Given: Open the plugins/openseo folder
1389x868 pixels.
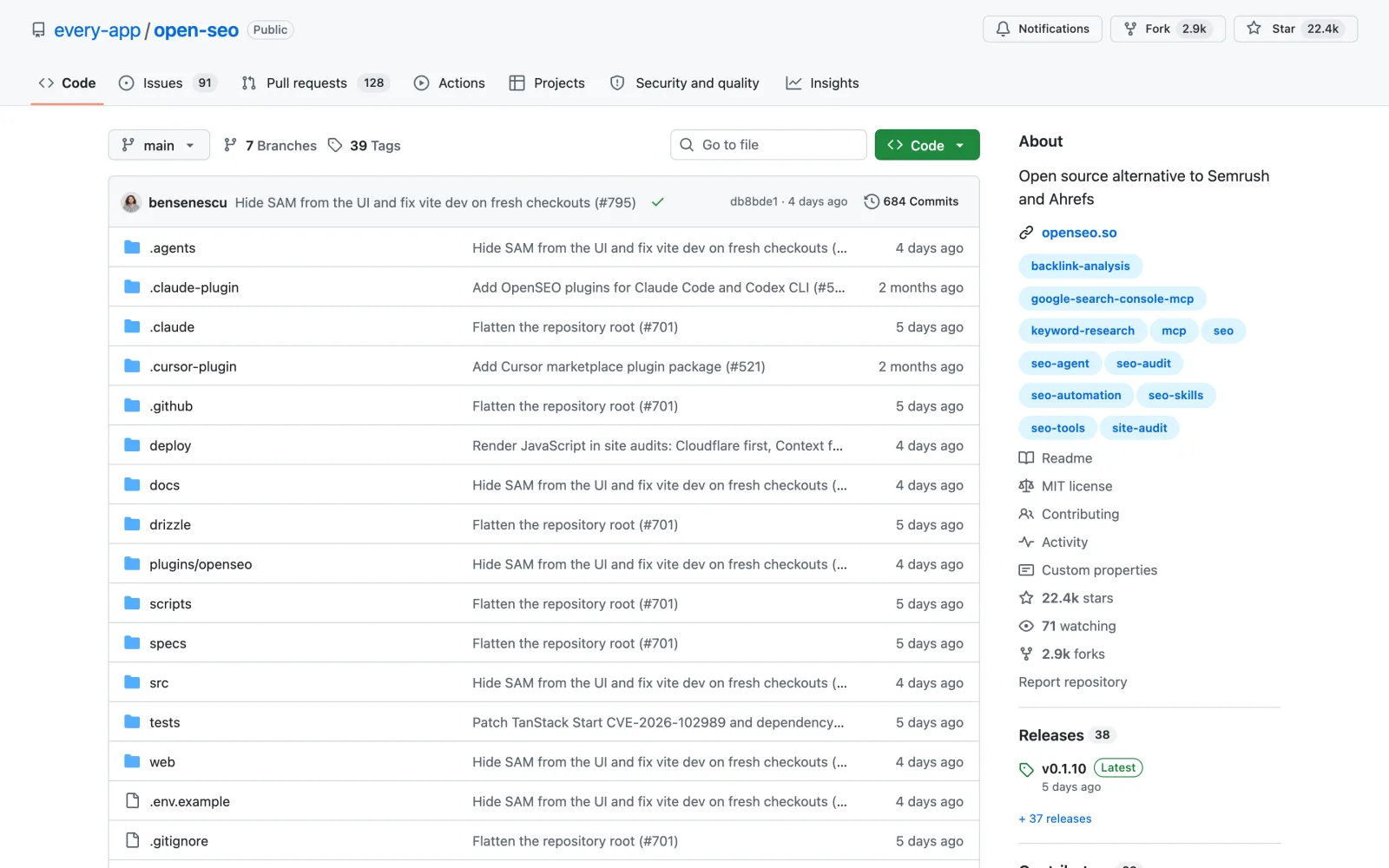Looking at the screenshot, I should [x=201, y=564].
